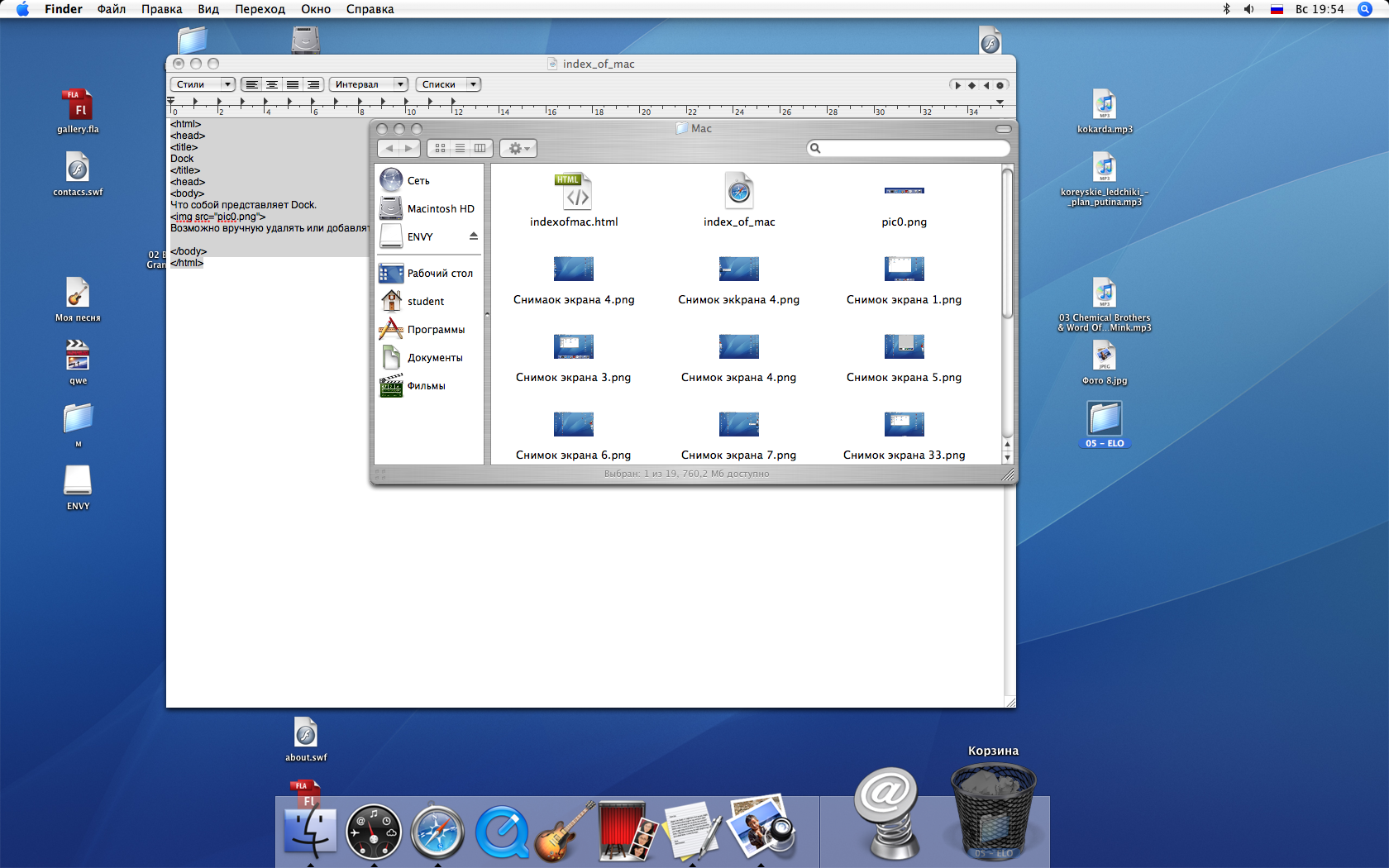Align text right in TextEdit

[313, 84]
